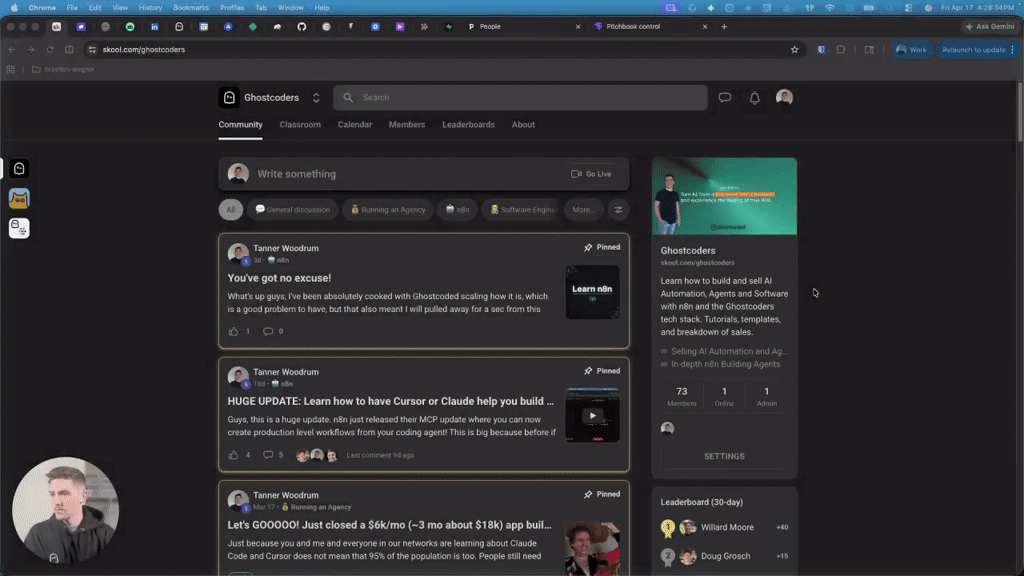This screenshot has height=576, width=1024.
Task: Bookmark this page with the star icon
Action: pyautogui.click(x=794, y=50)
